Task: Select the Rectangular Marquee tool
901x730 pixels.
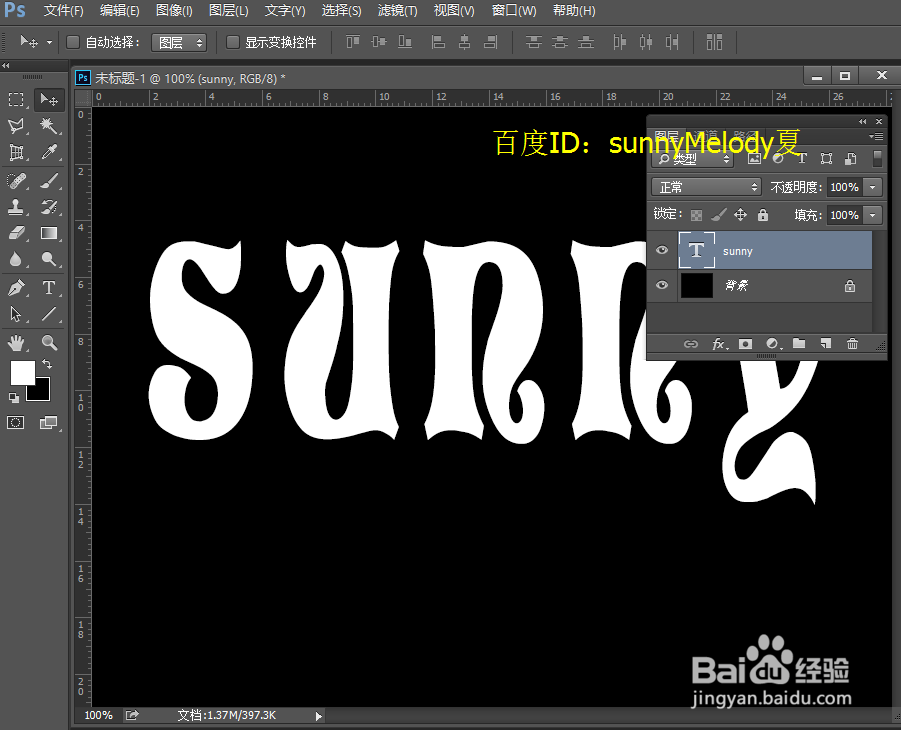Action: click(x=16, y=99)
